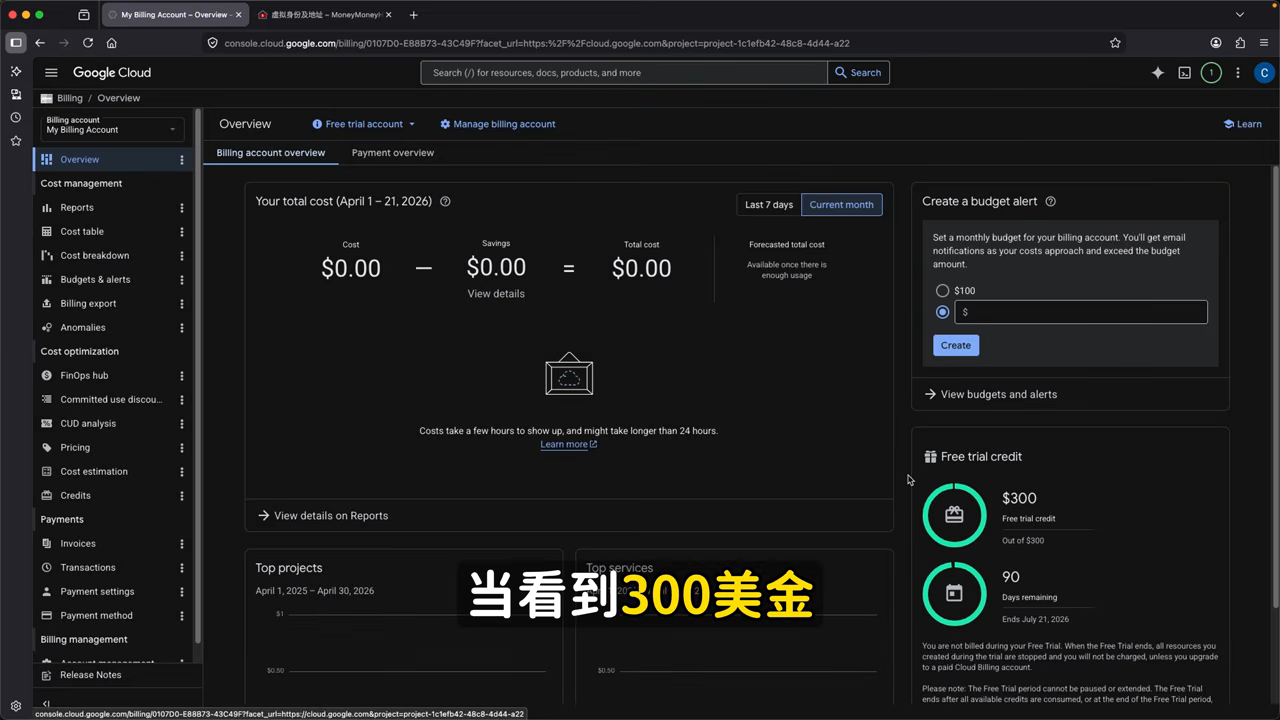Viewport: 1280px width, 720px height.
Task: Switch to Billing account overview tab
Action: (x=271, y=153)
